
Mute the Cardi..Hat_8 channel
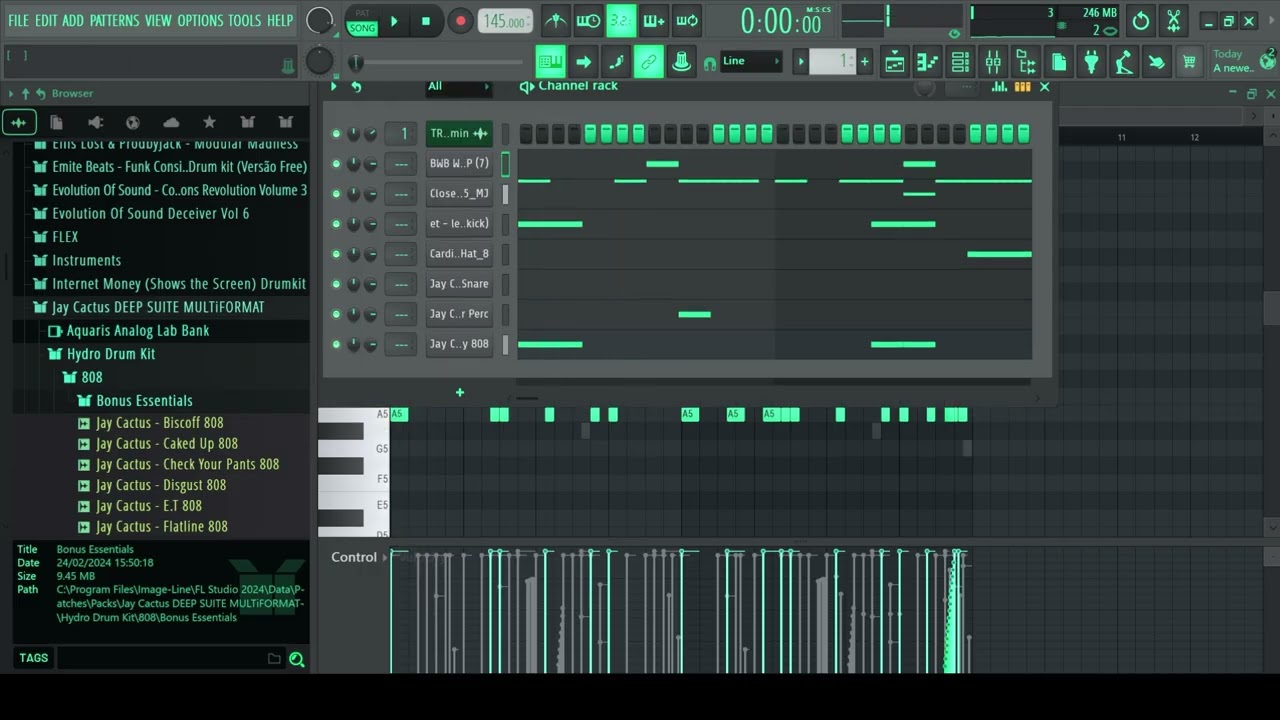[x=336, y=254]
